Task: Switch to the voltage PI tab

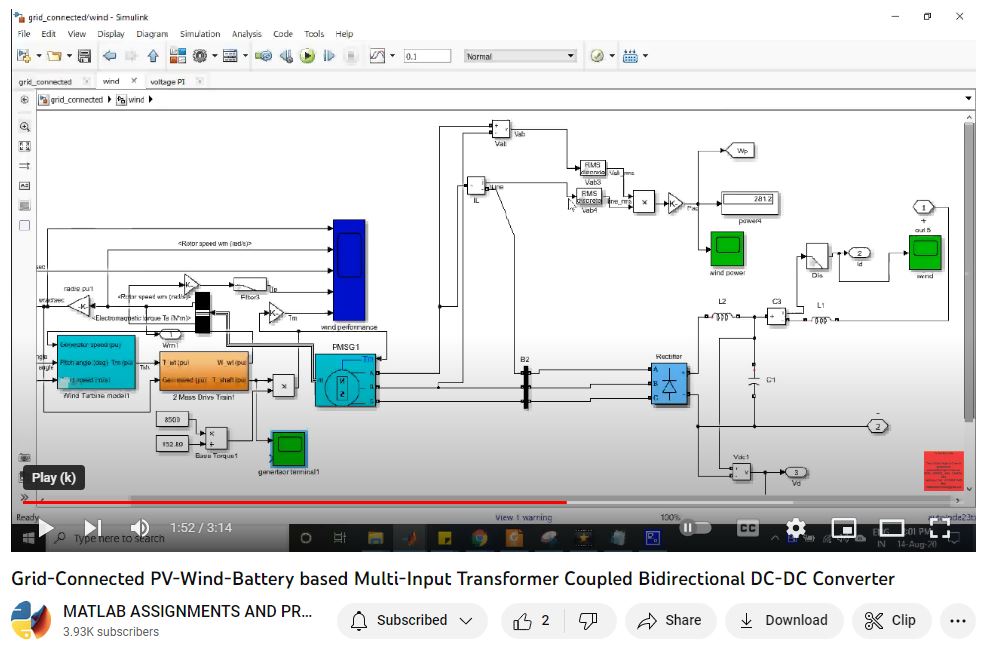Action: pos(167,81)
